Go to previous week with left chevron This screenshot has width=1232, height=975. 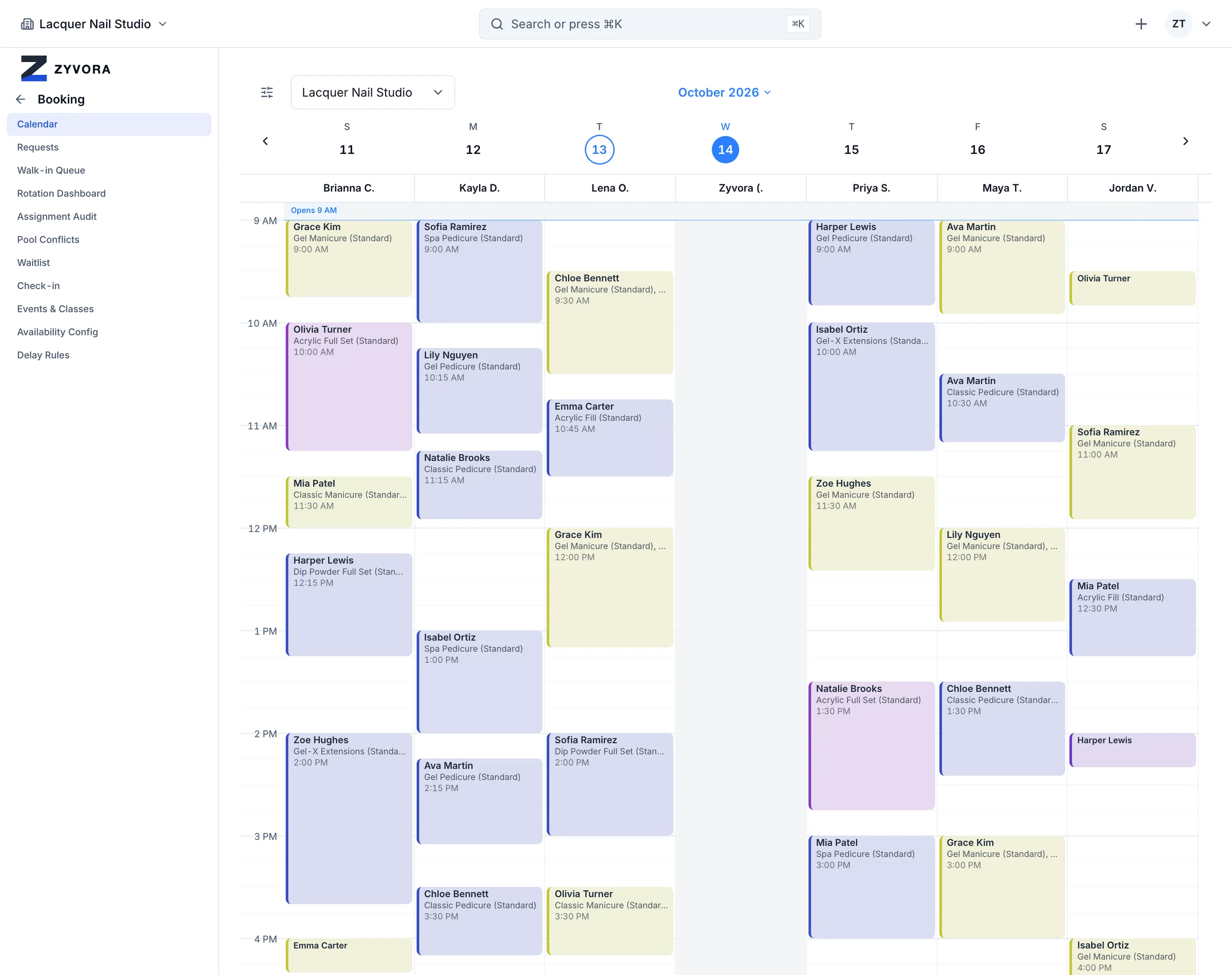point(265,141)
